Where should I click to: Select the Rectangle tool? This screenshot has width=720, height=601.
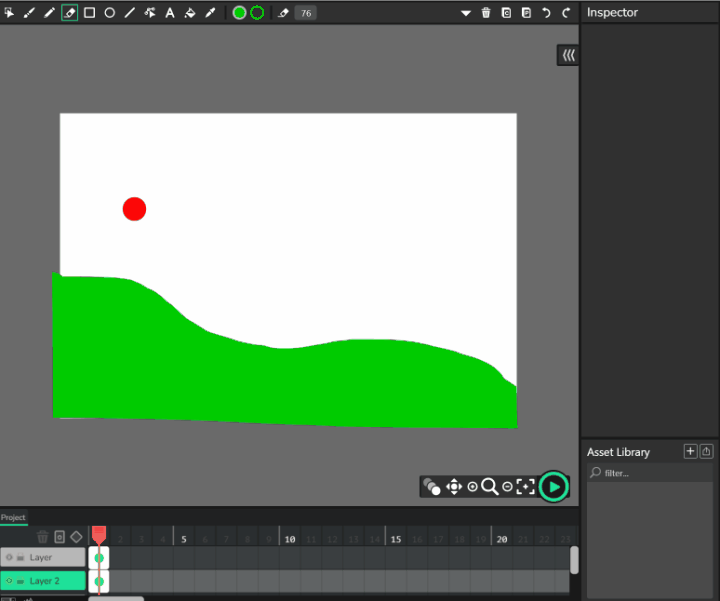[x=90, y=13]
